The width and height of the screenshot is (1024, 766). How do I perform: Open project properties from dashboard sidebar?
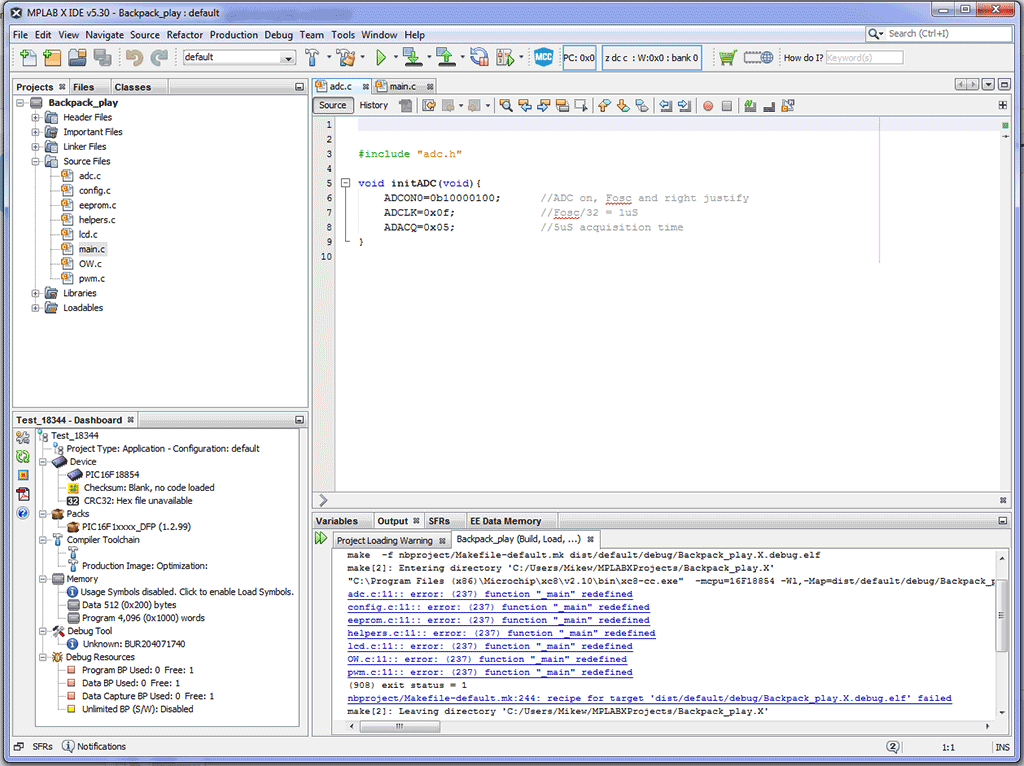coord(23,438)
